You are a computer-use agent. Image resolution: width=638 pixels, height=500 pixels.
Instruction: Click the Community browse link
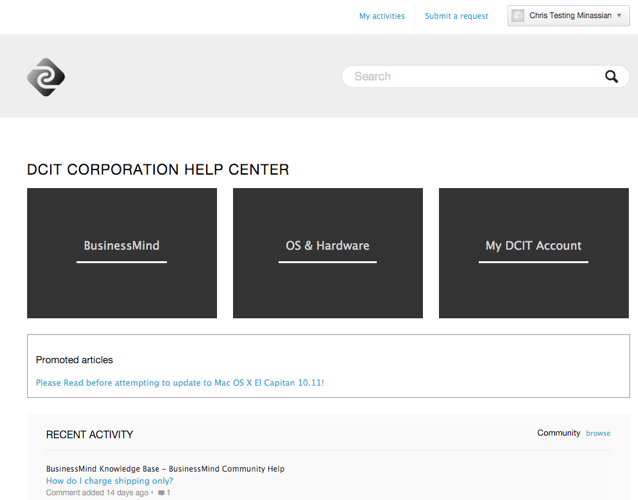[598, 433]
